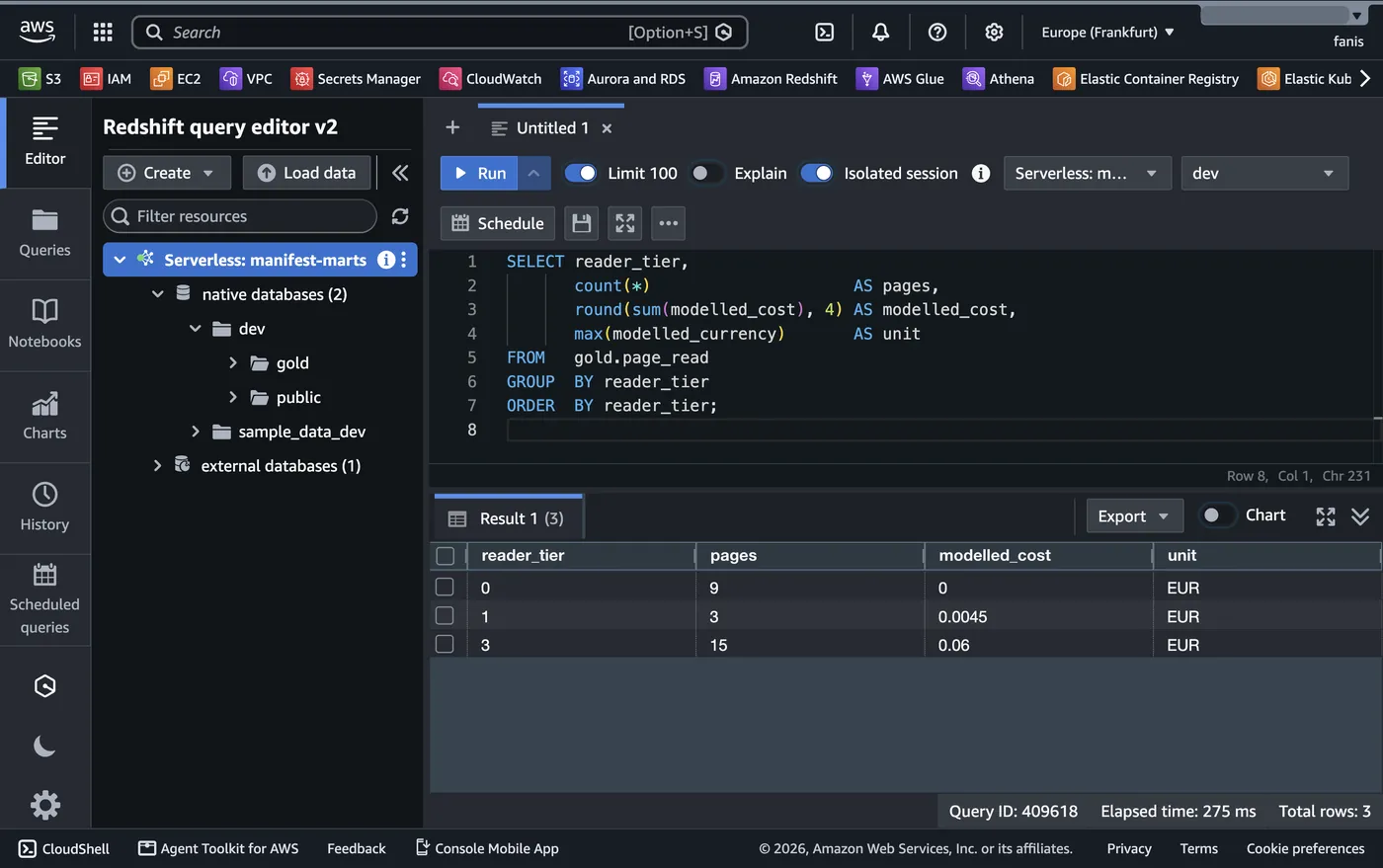1383x868 pixels.
Task: Toggle dark mode moon icon
Action: [x=44, y=747]
